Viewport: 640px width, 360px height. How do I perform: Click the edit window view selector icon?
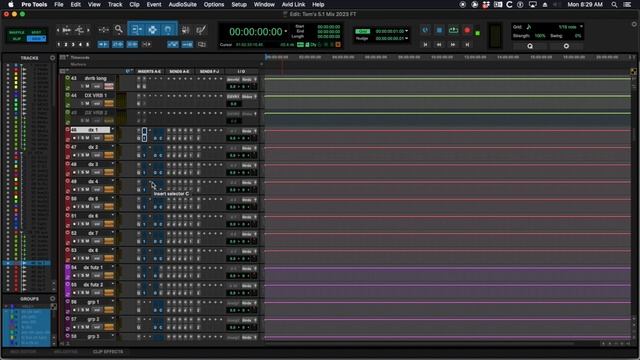[x=62, y=71]
